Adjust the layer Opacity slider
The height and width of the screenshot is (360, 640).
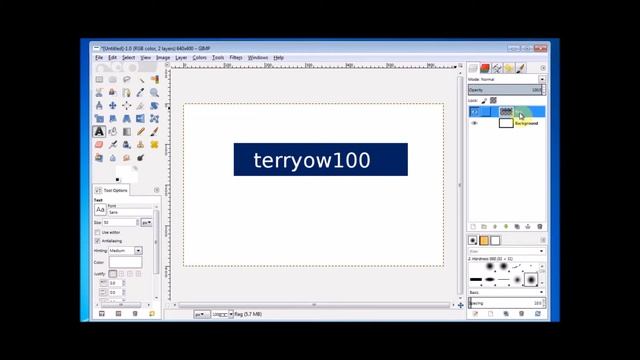click(506, 90)
